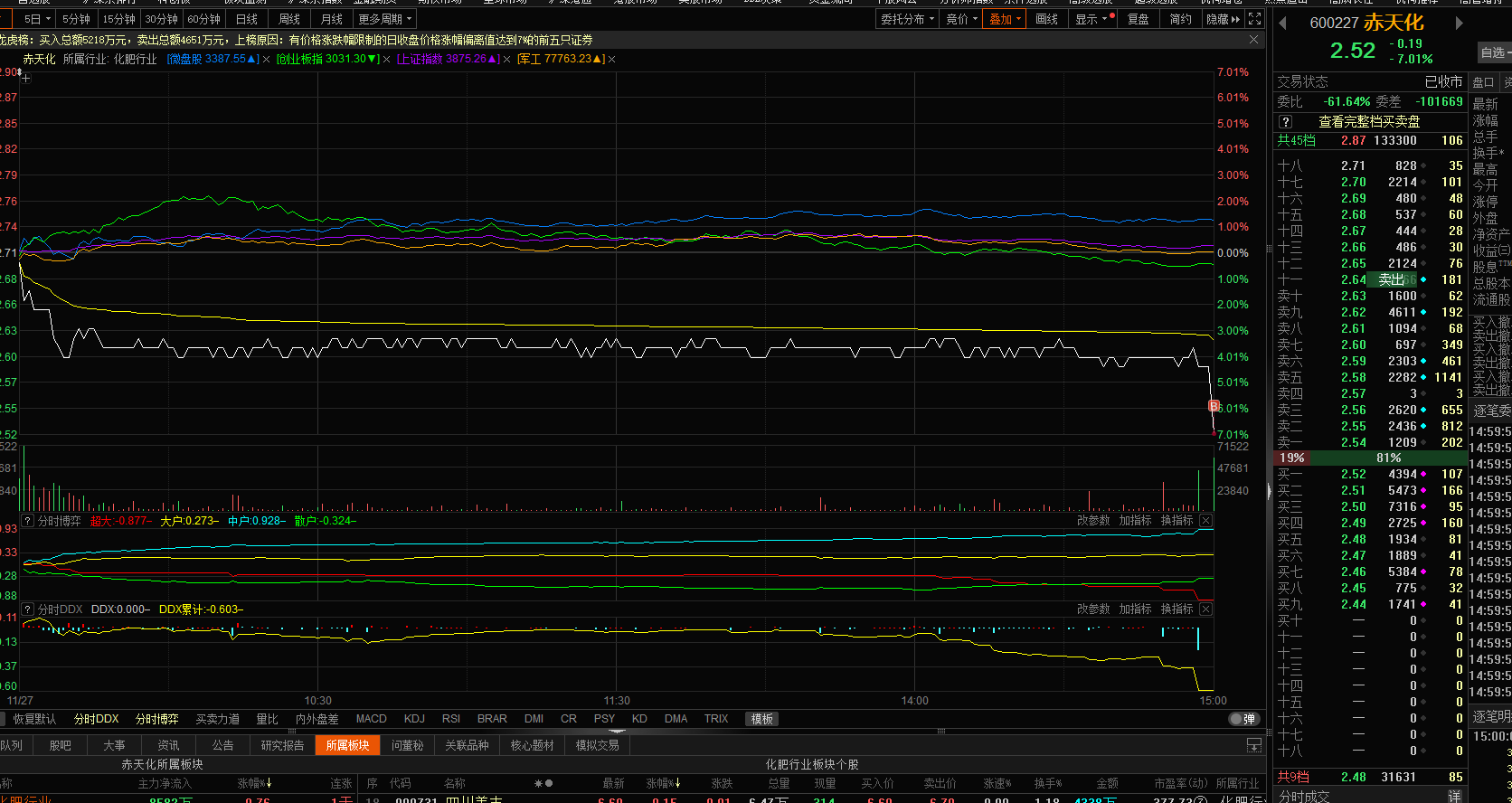
Task: Close the 分时博弈 indicator panel
Action: point(1205,521)
